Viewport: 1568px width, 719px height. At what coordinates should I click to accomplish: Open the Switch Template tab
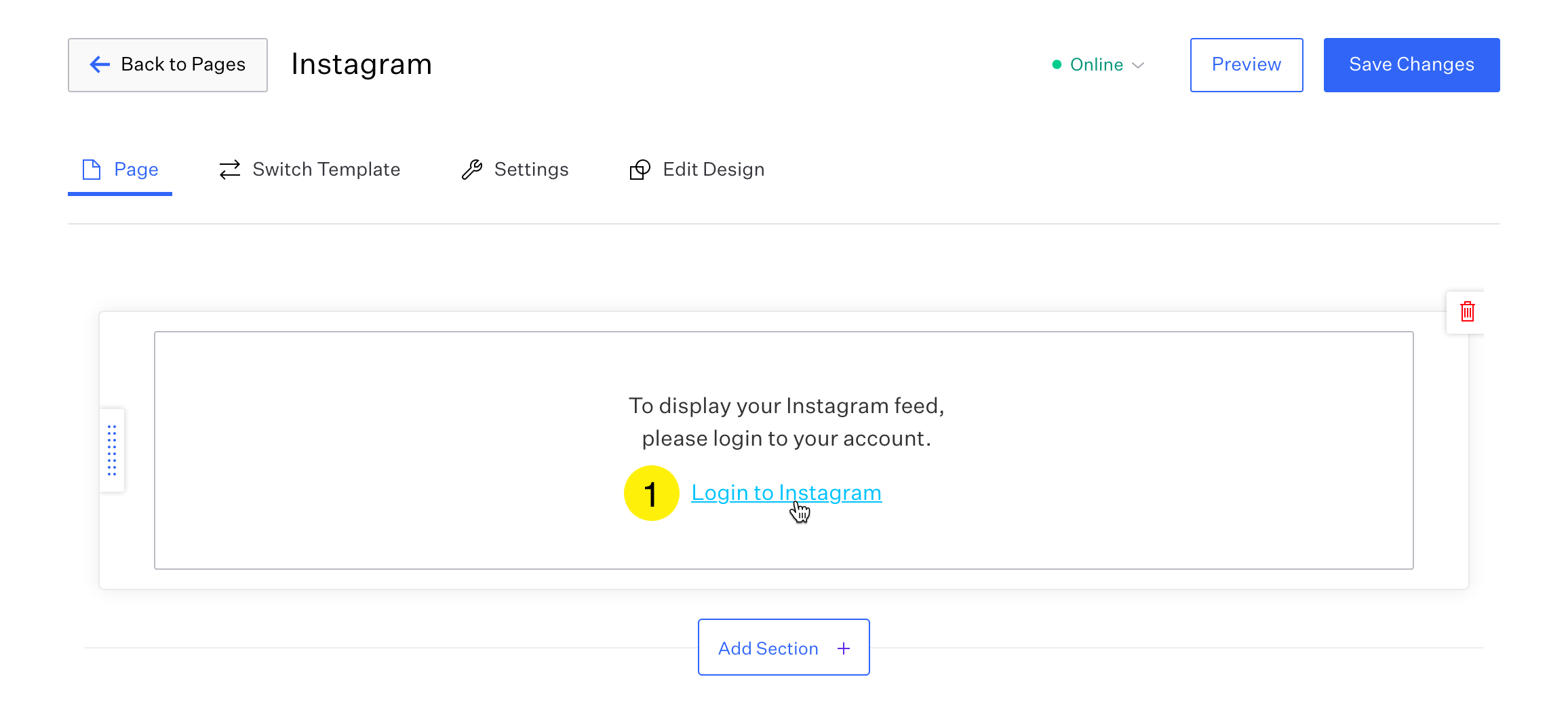(x=326, y=170)
